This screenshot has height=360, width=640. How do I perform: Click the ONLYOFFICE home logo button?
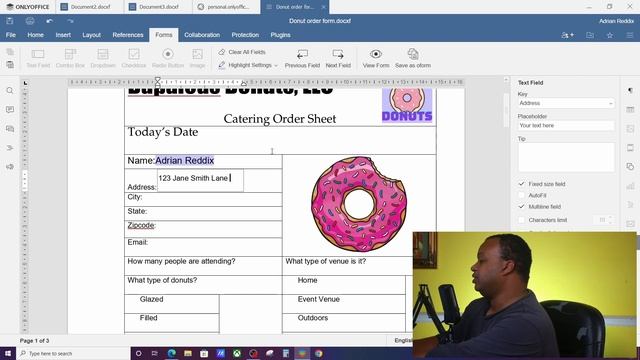pyautogui.click(x=27, y=7)
